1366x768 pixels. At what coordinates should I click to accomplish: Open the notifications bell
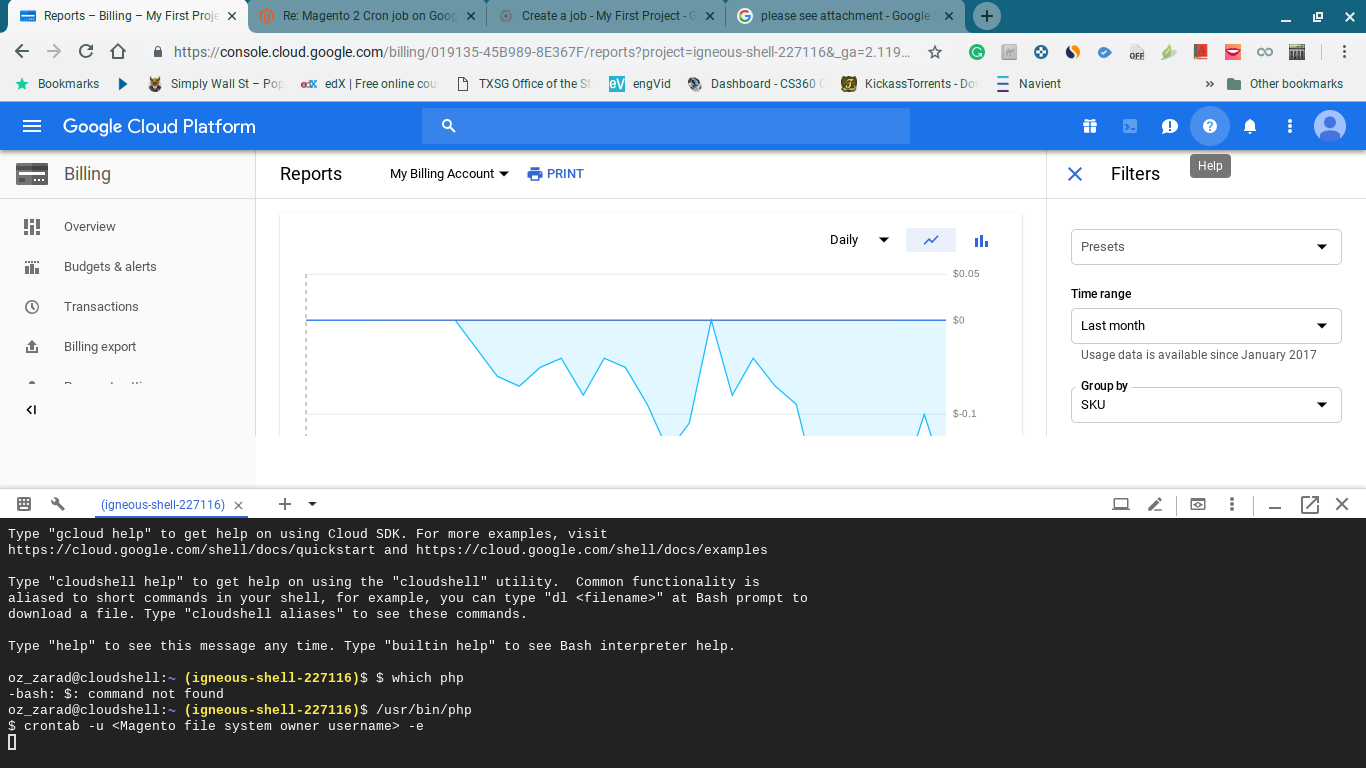click(x=1249, y=126)
